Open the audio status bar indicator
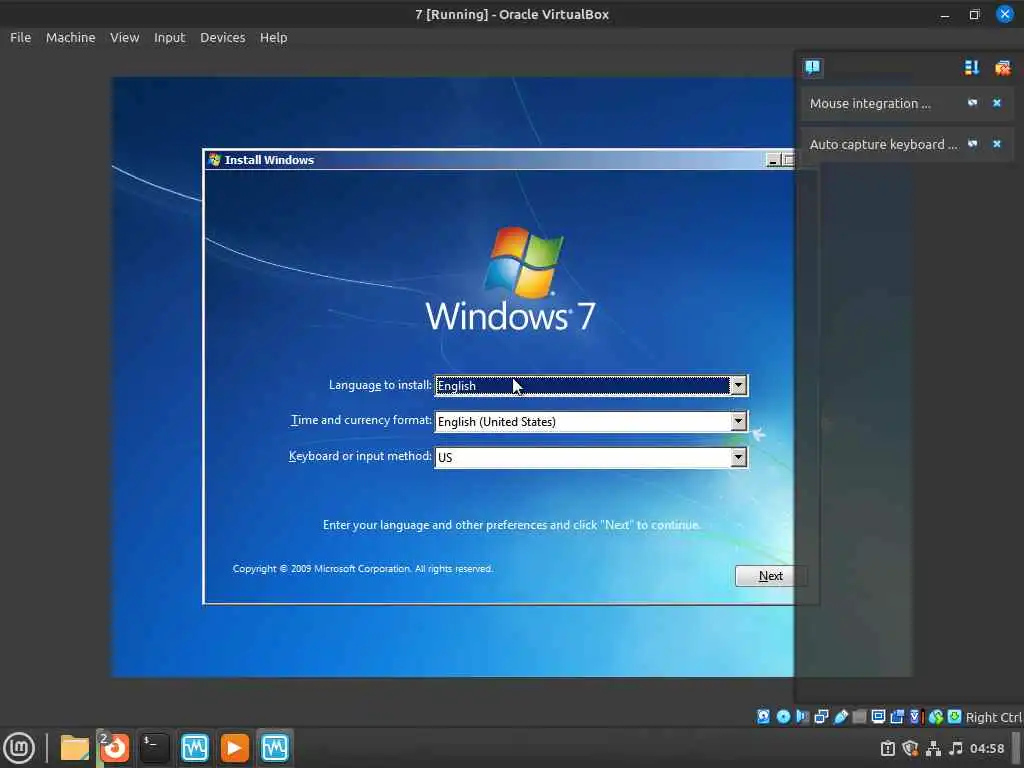The width and height of the screenshot is (1024, 768). 802,716
